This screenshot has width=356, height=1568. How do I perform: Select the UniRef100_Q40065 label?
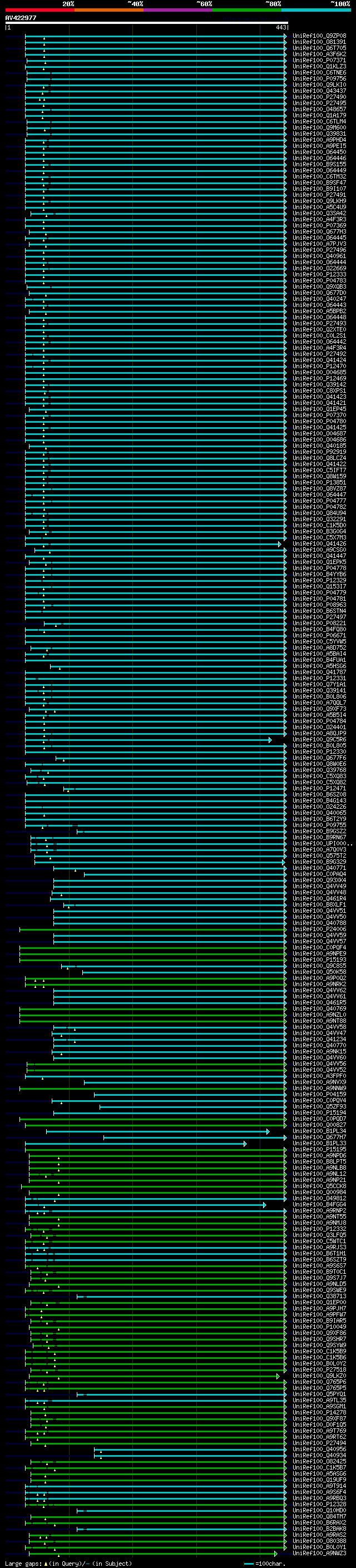[x=319, y=813]
